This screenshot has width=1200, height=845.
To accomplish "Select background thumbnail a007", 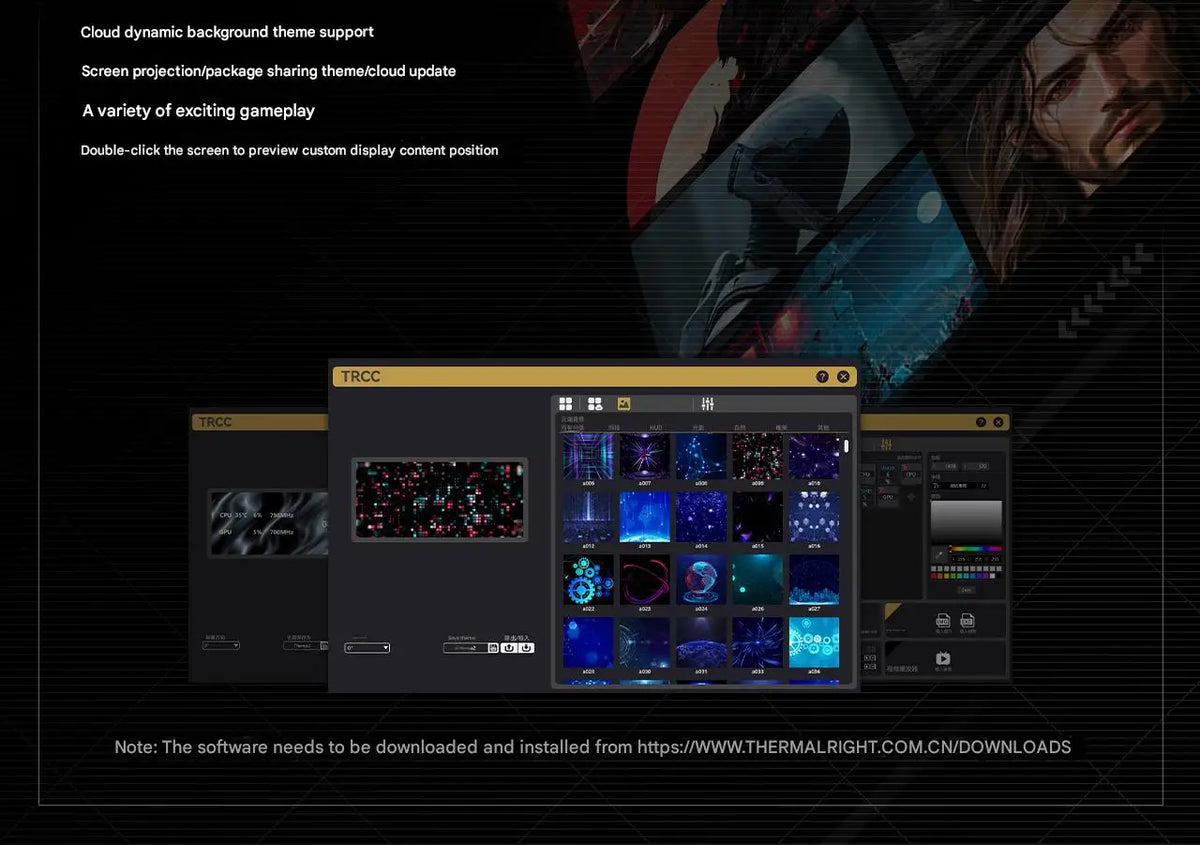I will [645, 456].
